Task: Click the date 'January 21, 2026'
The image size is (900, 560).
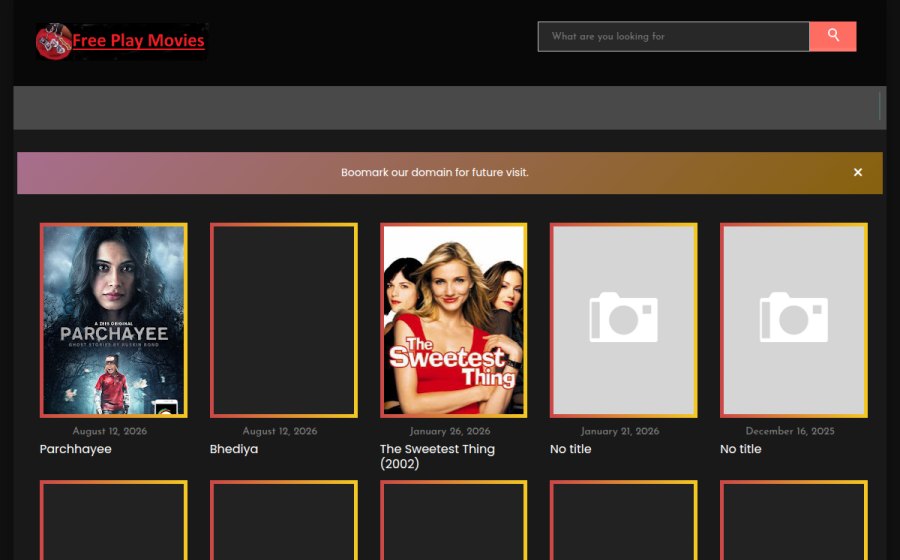Action: pyautogui.click(x=620, y=431)
